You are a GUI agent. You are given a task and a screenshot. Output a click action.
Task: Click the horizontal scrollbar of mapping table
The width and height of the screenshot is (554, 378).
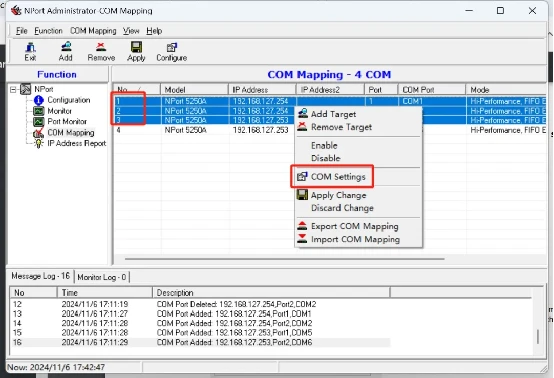[x=285, y=259]
